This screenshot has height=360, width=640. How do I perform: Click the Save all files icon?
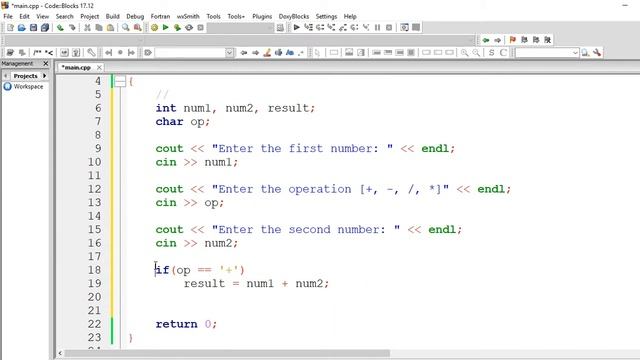click(45, 27)
